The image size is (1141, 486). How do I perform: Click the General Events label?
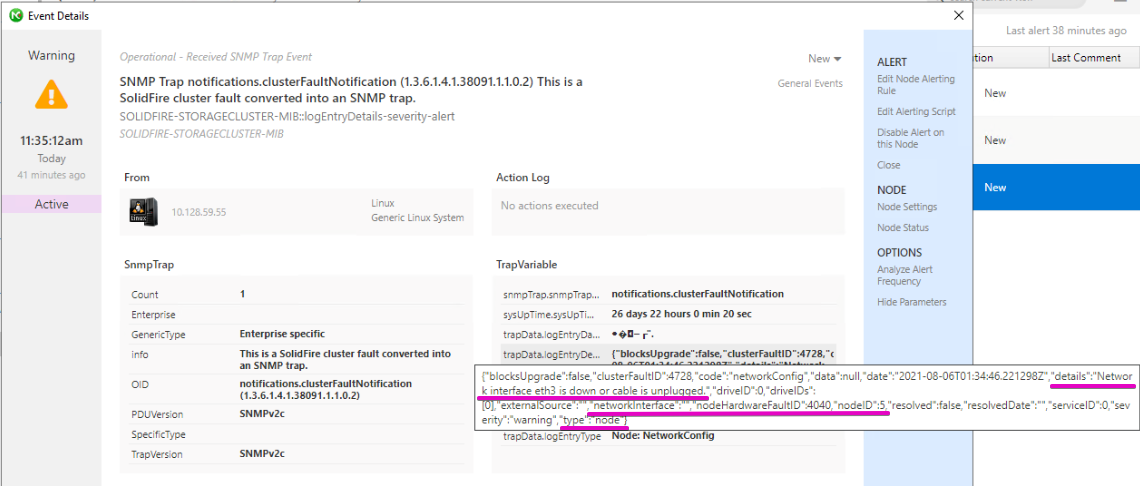(810, 84)
